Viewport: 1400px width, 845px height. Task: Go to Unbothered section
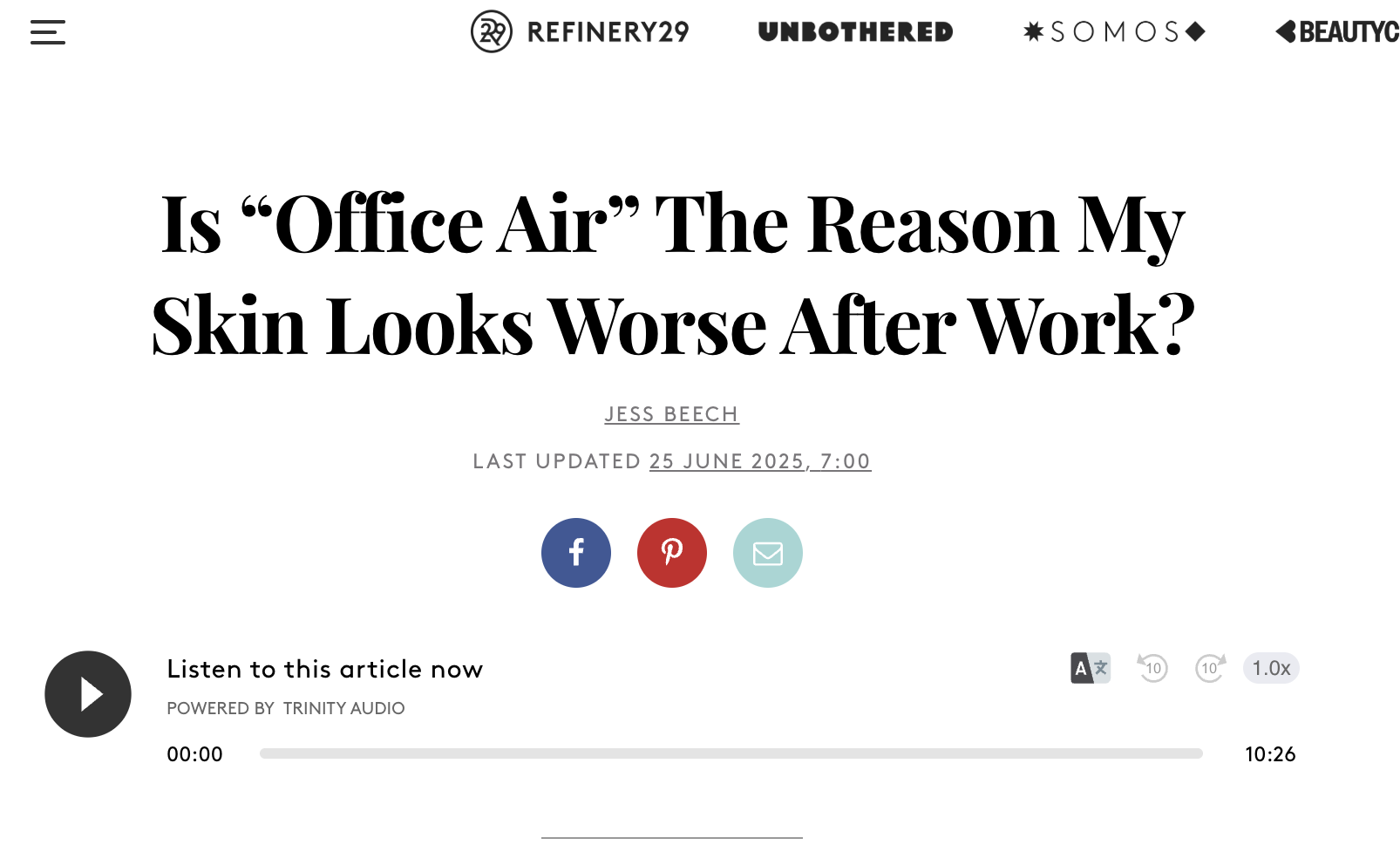pos(856,32)
